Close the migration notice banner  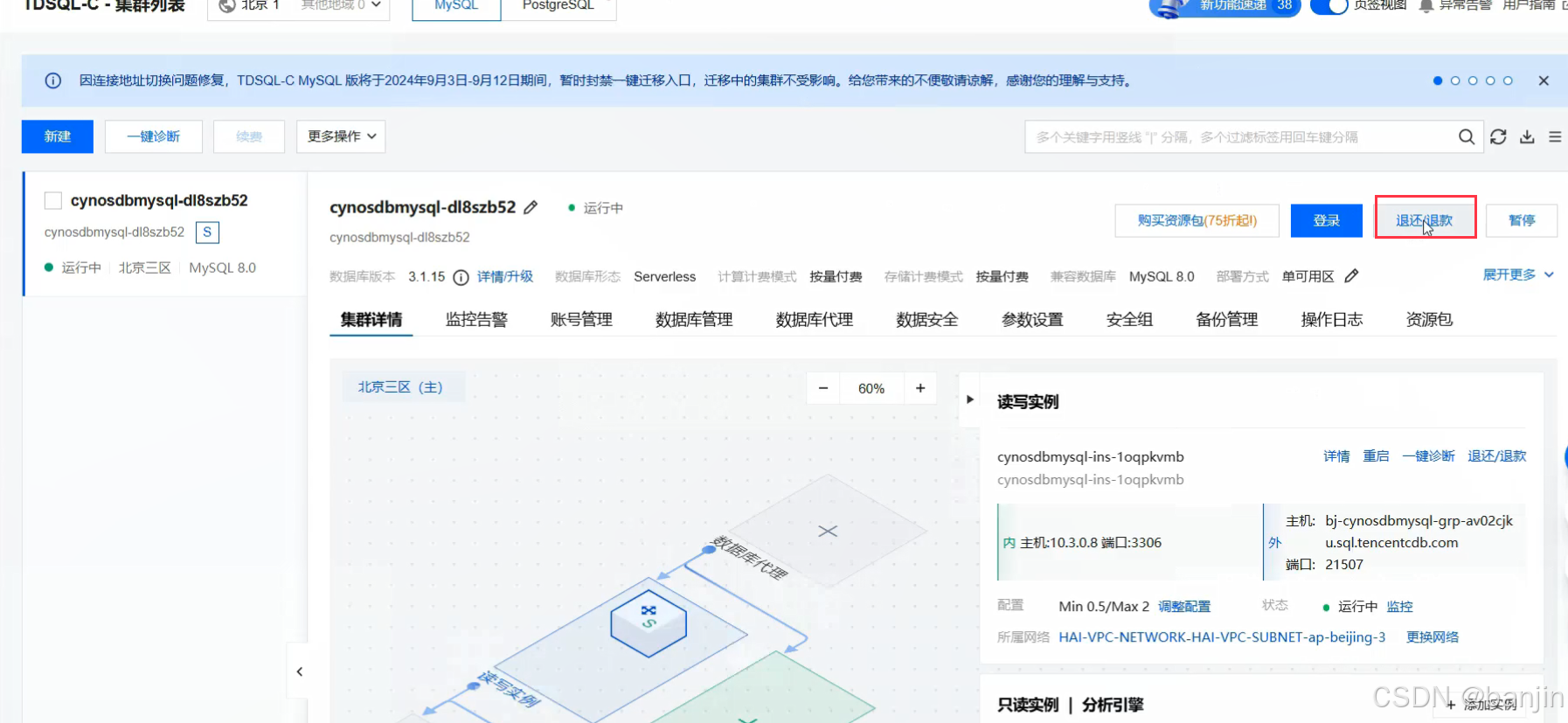point(1544,80)
